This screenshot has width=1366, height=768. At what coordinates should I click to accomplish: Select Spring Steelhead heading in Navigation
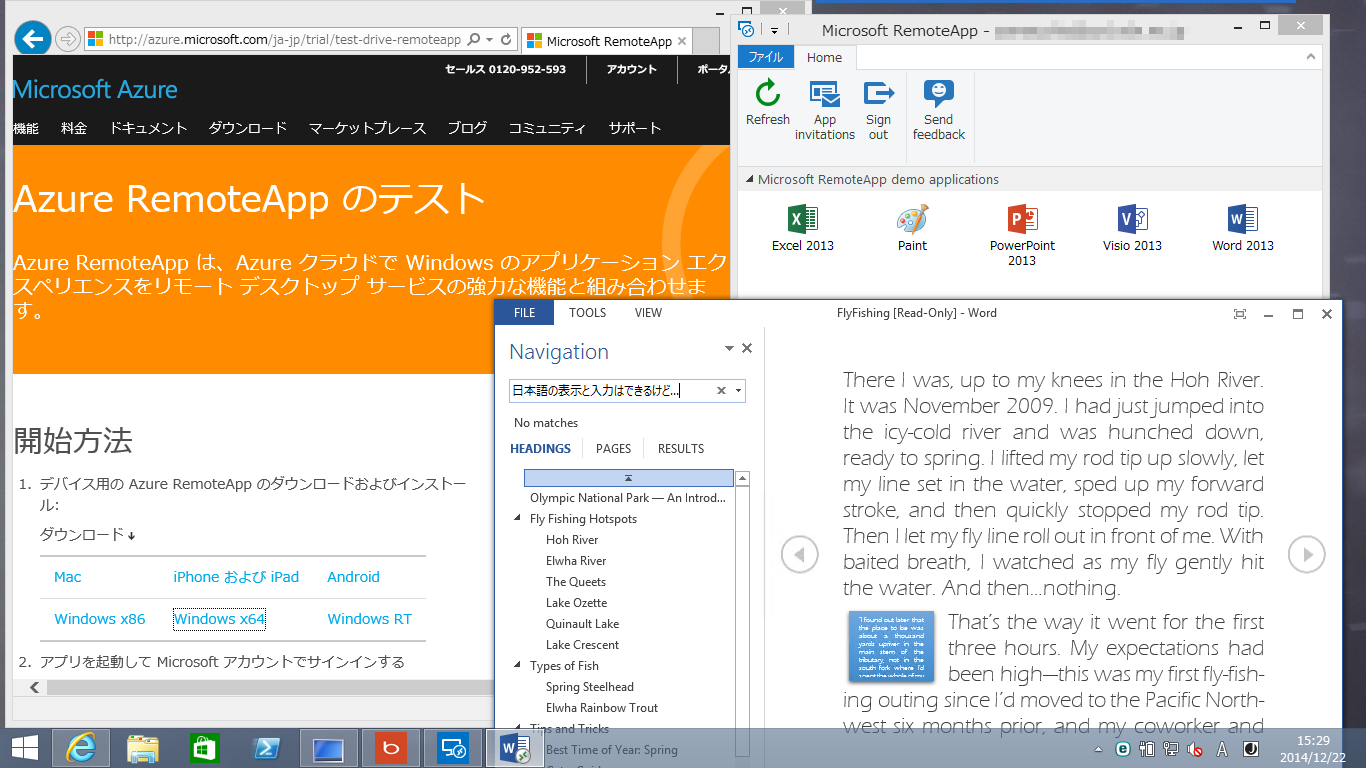pyautogui.click(x=590, y=687)
